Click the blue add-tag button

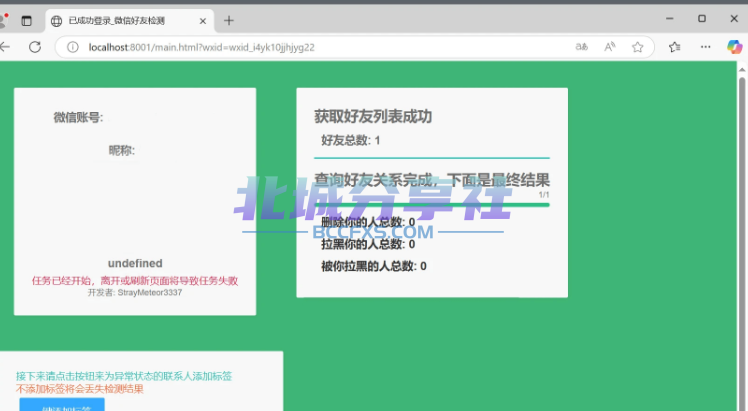(62, 405)
